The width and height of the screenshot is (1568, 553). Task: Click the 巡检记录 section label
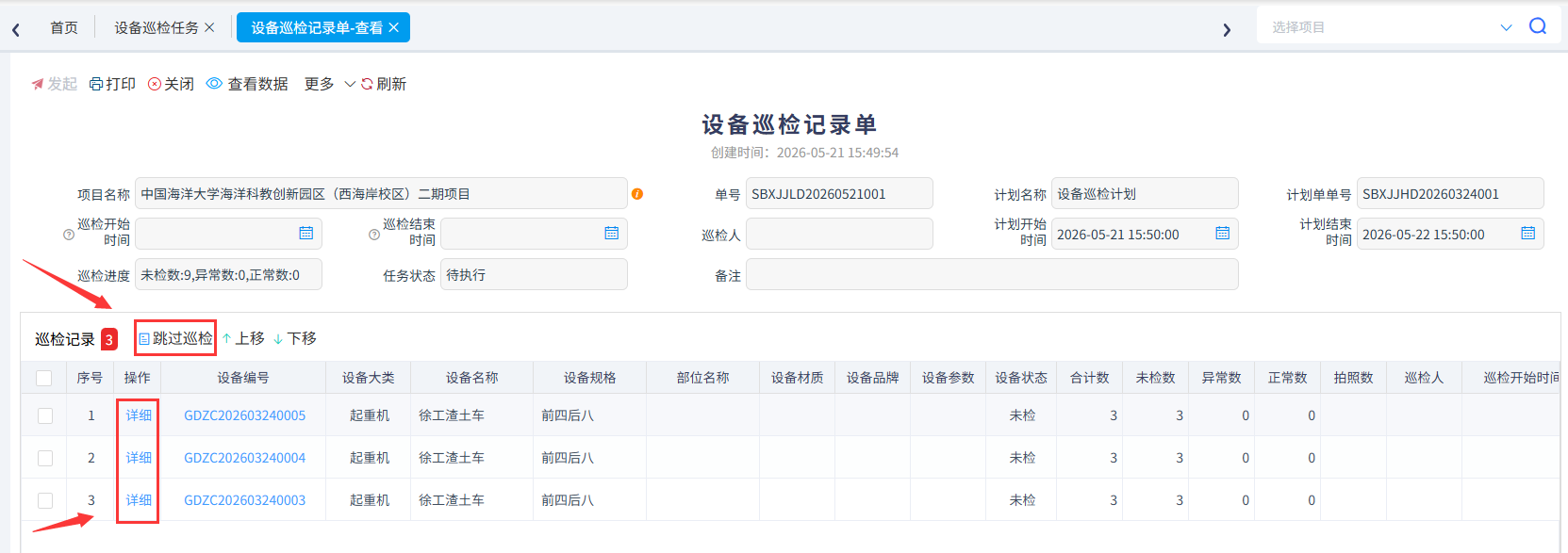pyautogui.click(x=65, y=339)
